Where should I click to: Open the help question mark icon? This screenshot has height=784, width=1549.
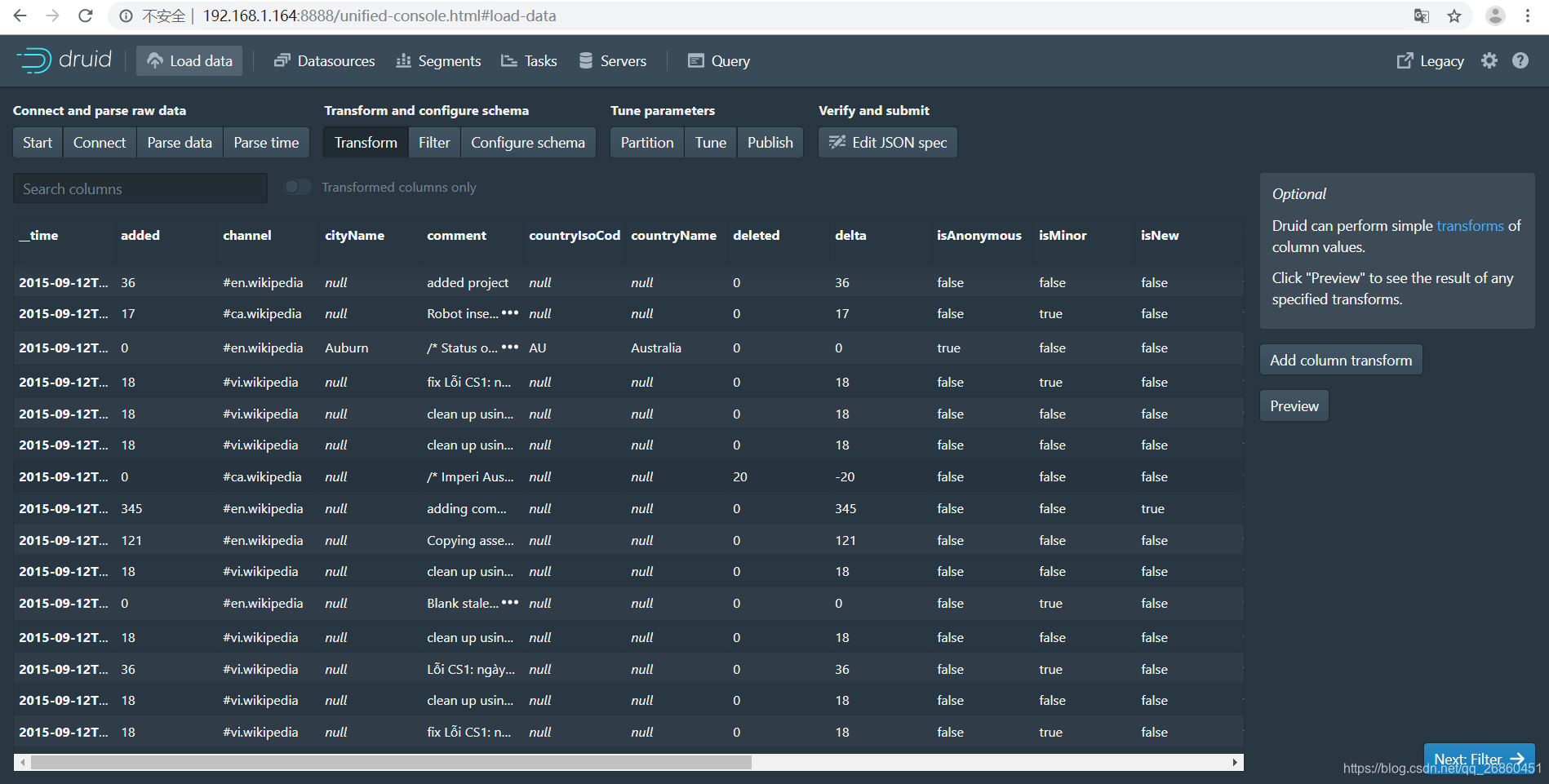tap(1520, 60)
